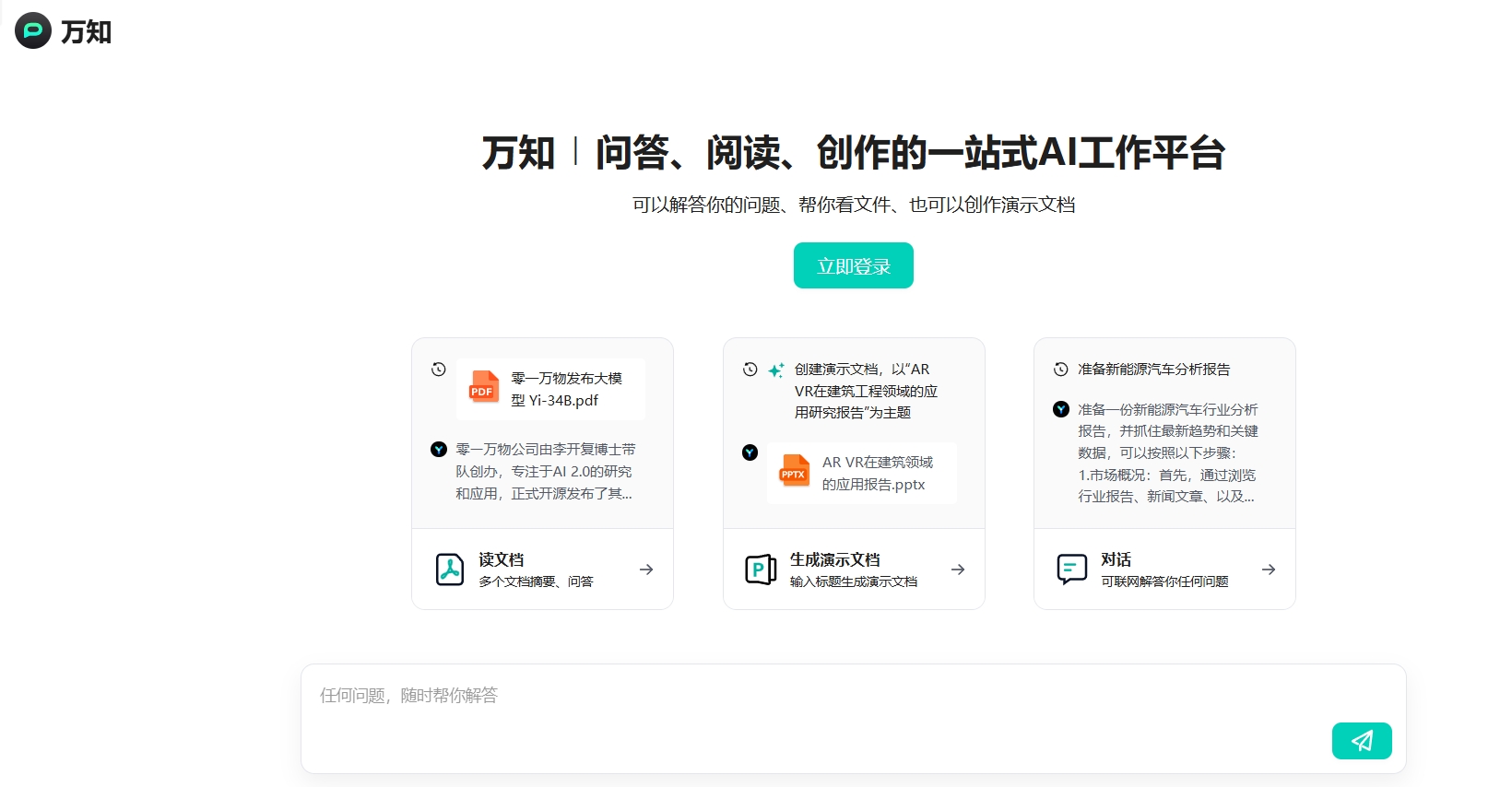Open the AR VR在建筑领域的应用报告.pptx file
The height and width of the screenshot is (787, 1512).
click(x=862, y=473)
